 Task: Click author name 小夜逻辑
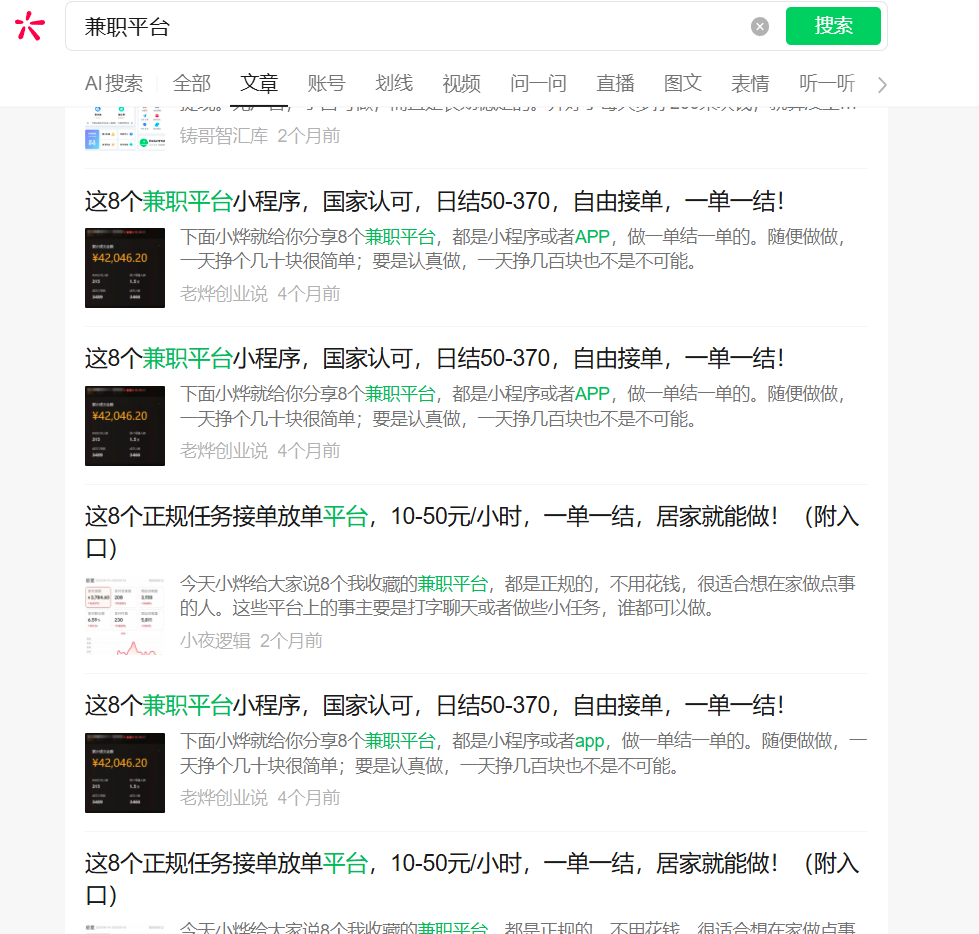tap(215, 641)
